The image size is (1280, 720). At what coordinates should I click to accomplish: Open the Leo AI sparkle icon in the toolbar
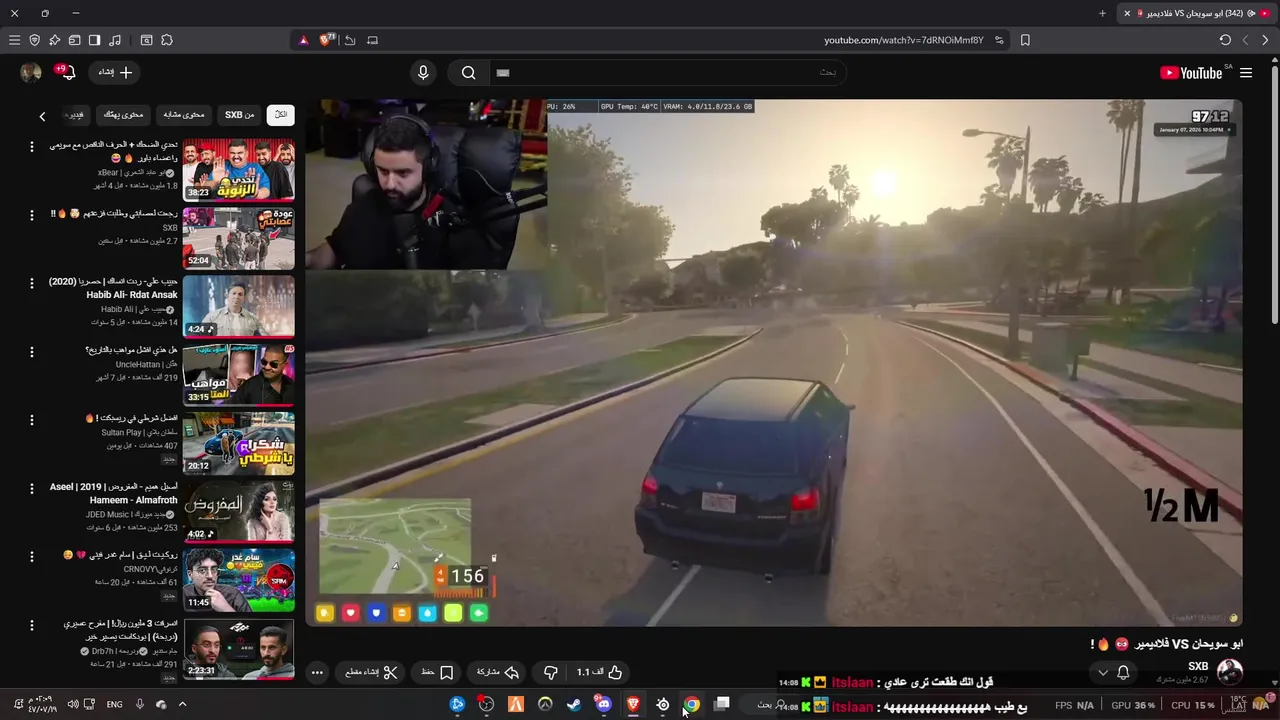point(54,40)
